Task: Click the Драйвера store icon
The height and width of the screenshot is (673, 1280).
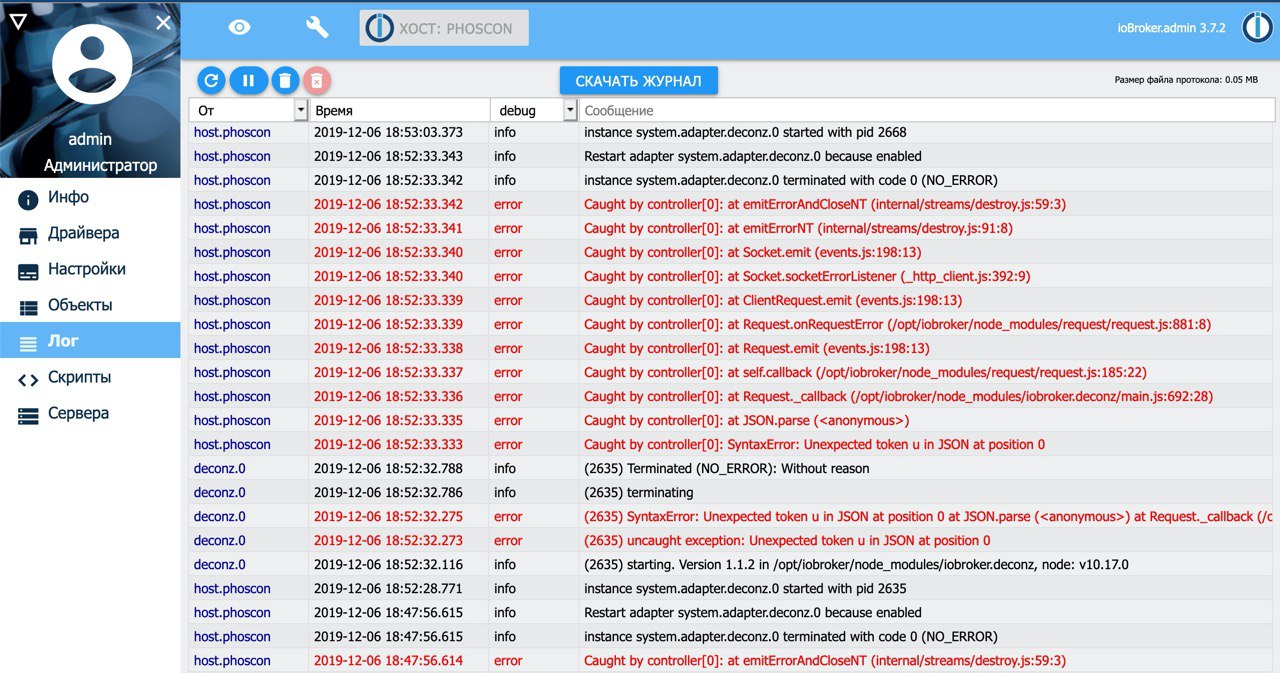Action: coord(28,235)
